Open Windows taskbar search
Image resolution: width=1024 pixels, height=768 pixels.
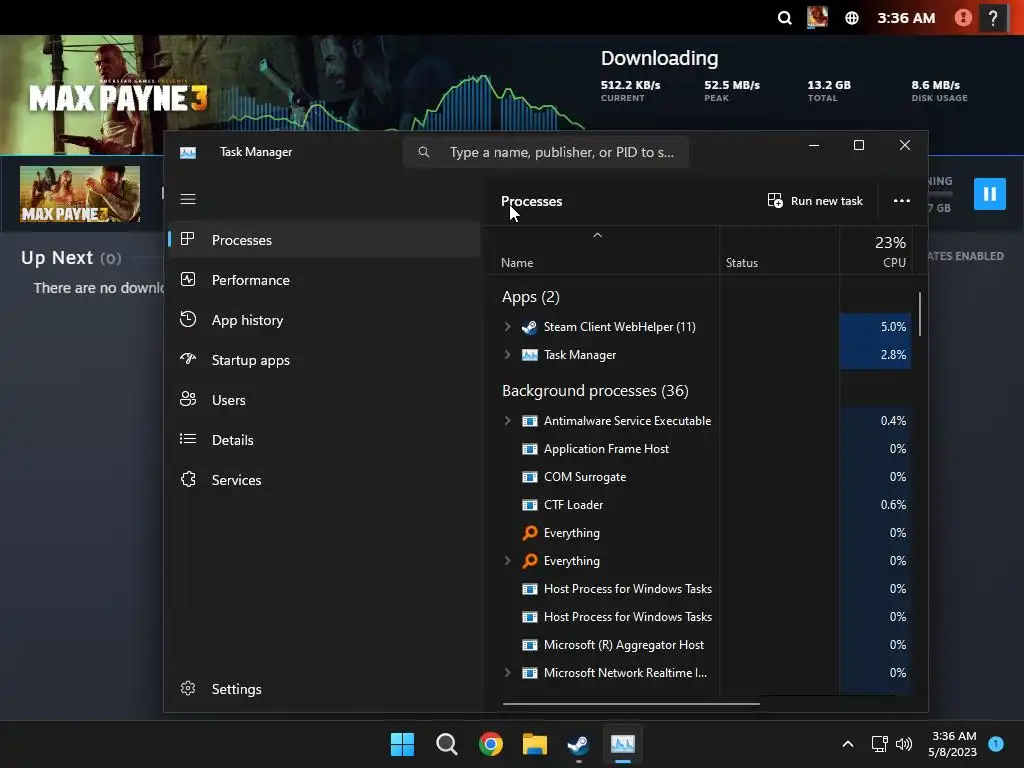447,744
